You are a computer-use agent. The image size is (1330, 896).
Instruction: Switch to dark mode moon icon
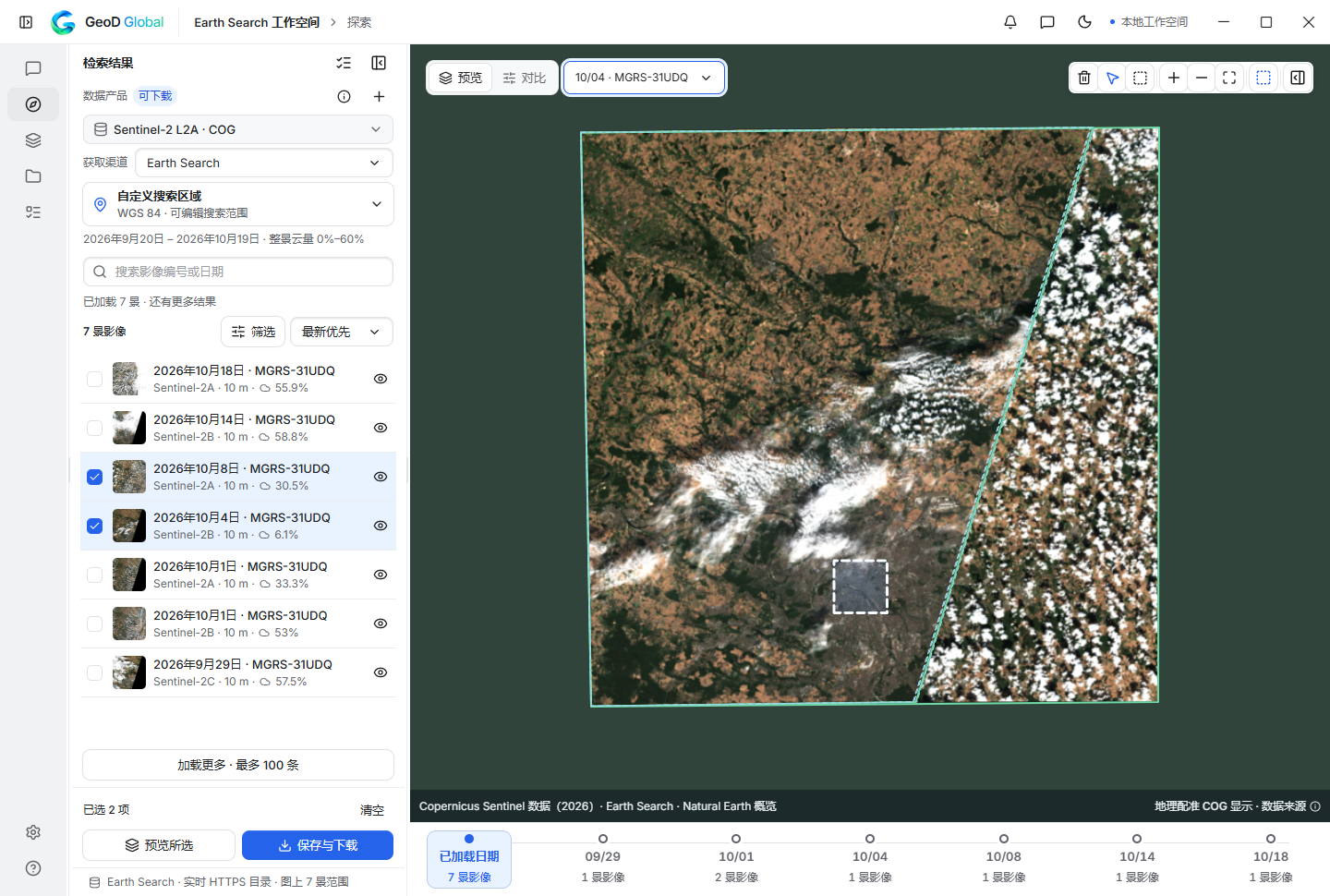1084,22
